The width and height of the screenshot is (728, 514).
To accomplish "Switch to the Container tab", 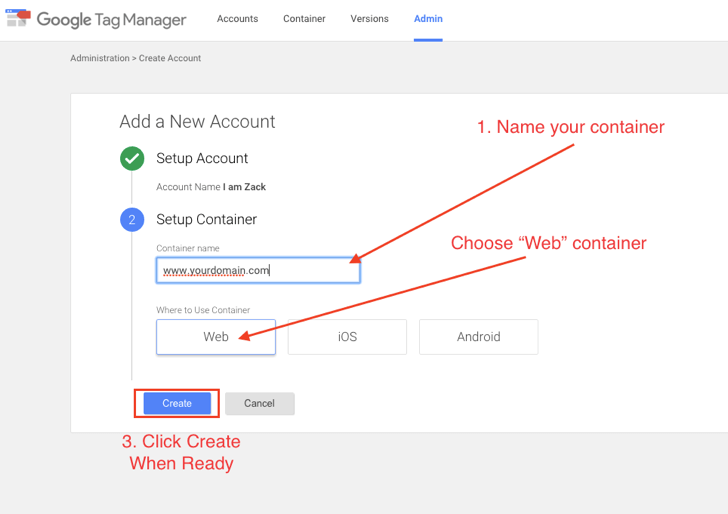I will coord(304,19).
